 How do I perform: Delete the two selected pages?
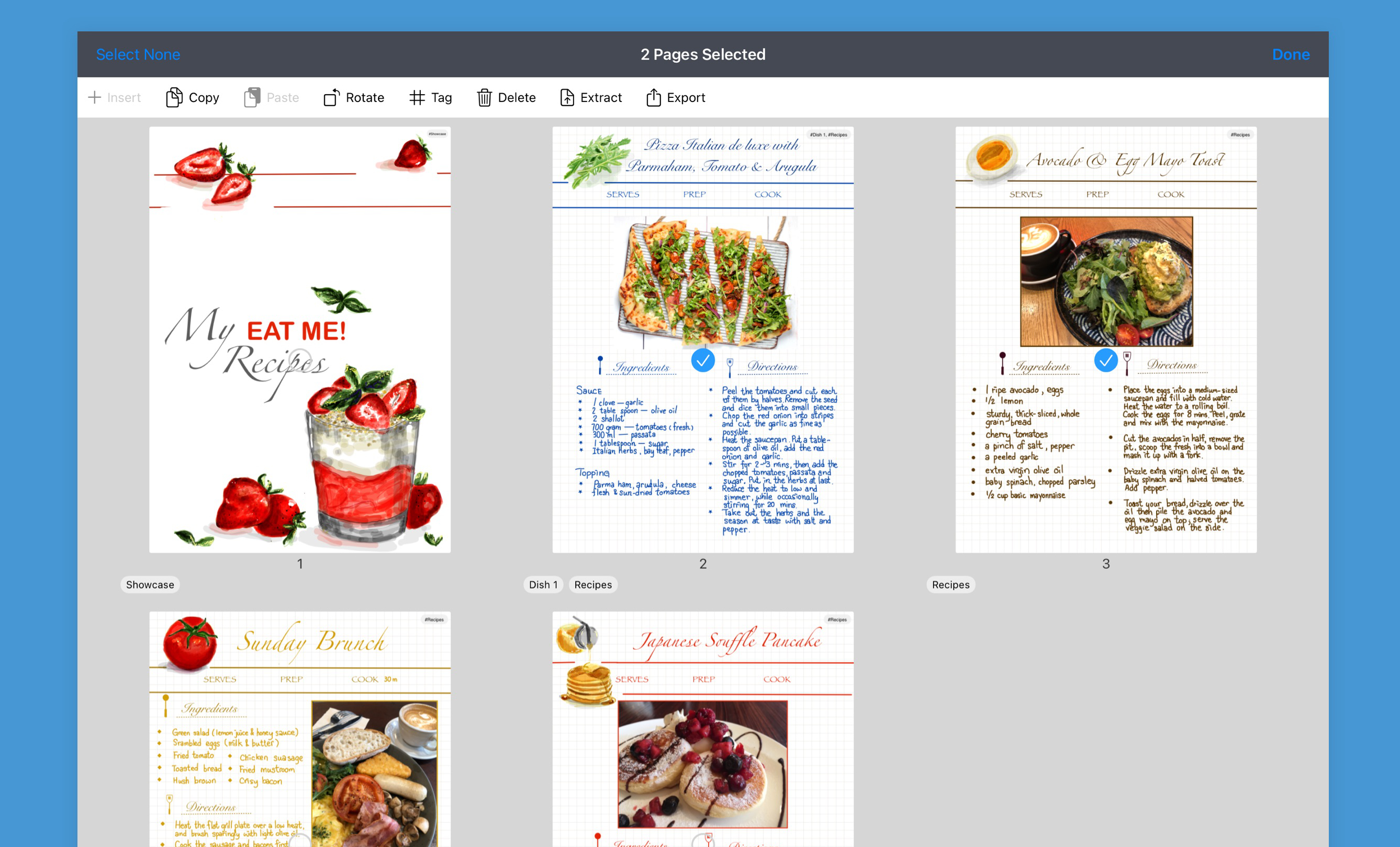point(506,97)
